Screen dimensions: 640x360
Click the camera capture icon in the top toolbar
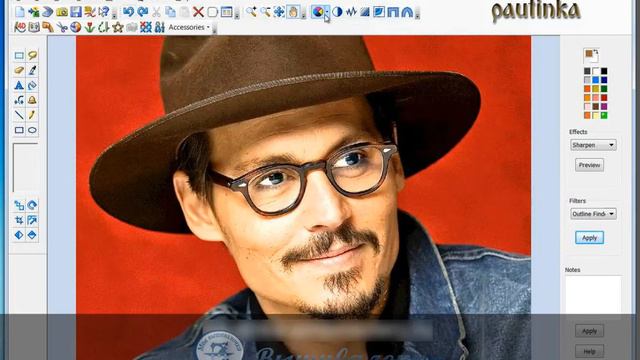[x=62, y=12]
